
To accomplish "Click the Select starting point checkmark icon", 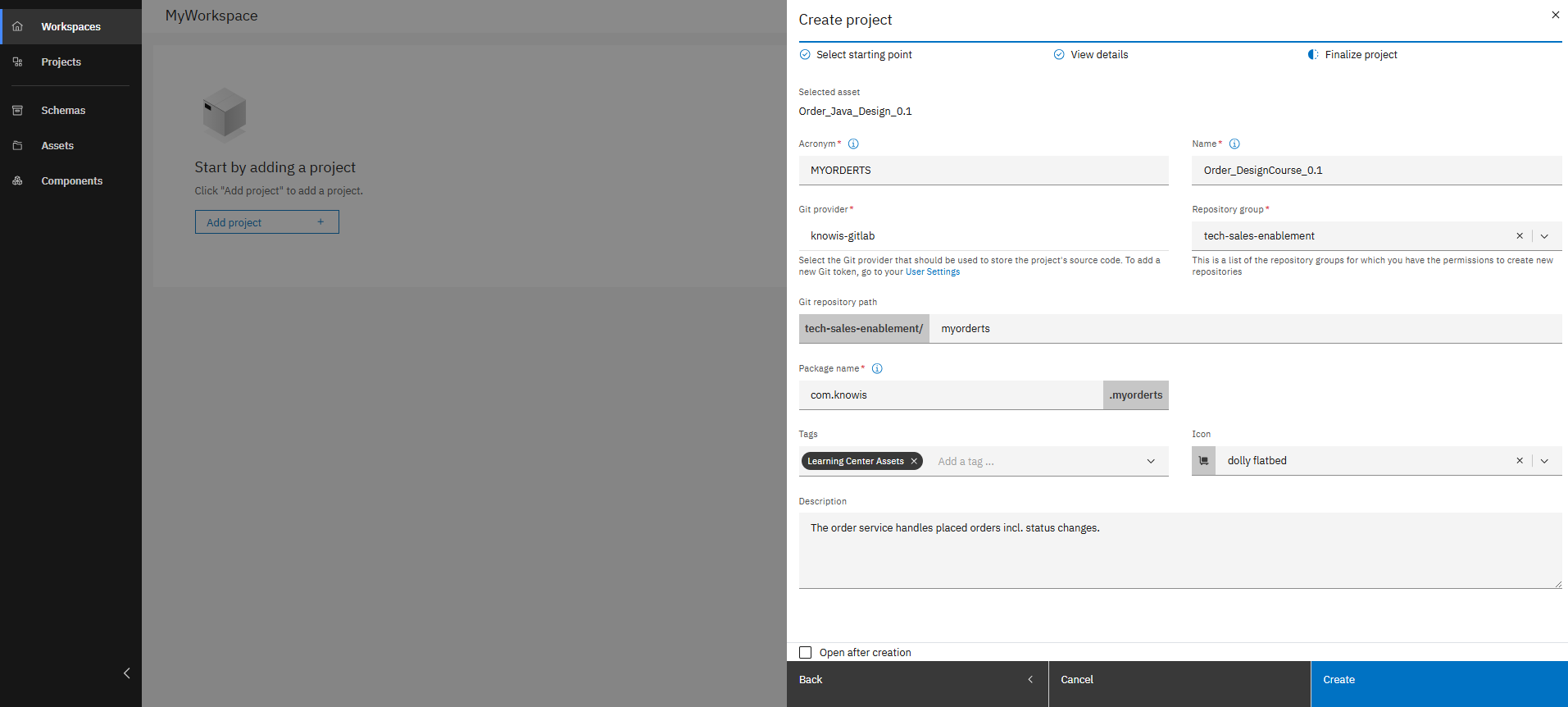I will pos(805,55).
